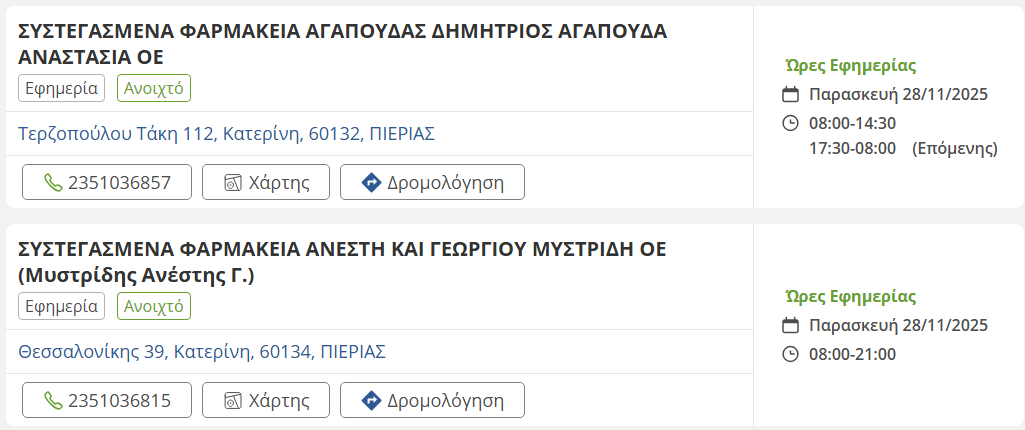Screen dimensions: 1025x430
Task: Open address link Τερζοπούλου Τάκη 112, Κατερίνη
Action: 227,134
